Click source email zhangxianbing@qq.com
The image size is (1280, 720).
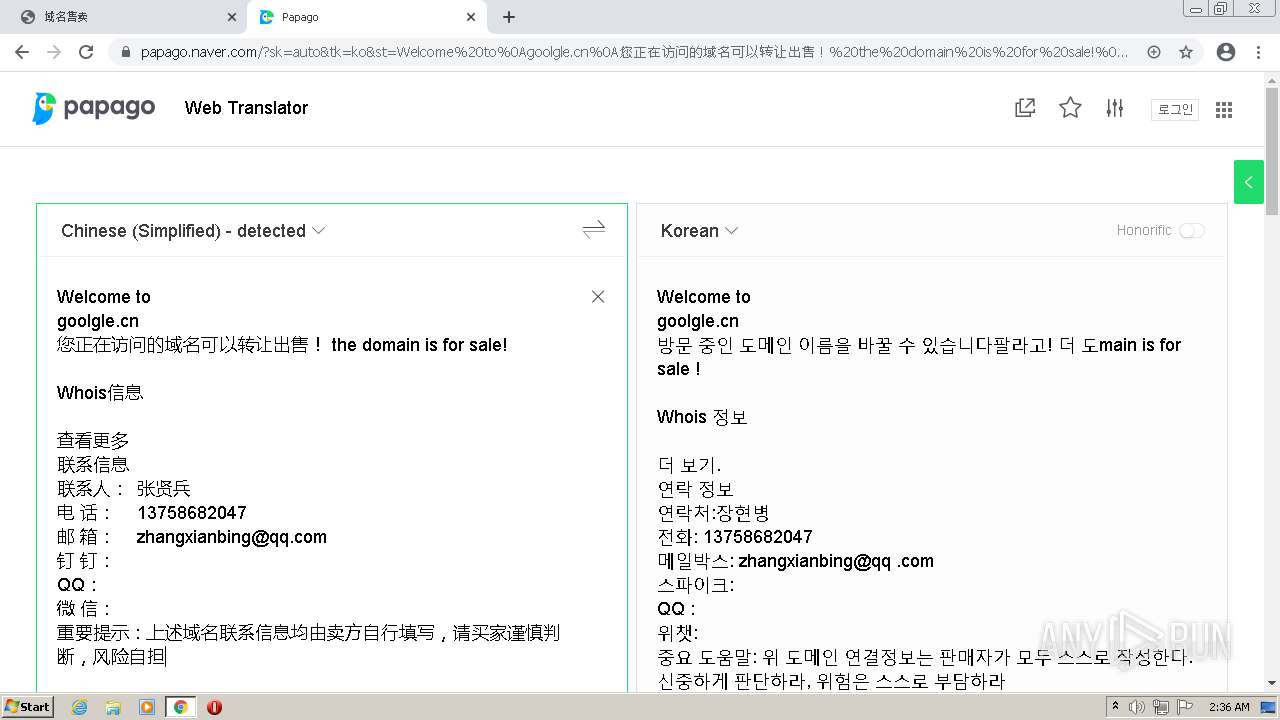tap(232, 537)
